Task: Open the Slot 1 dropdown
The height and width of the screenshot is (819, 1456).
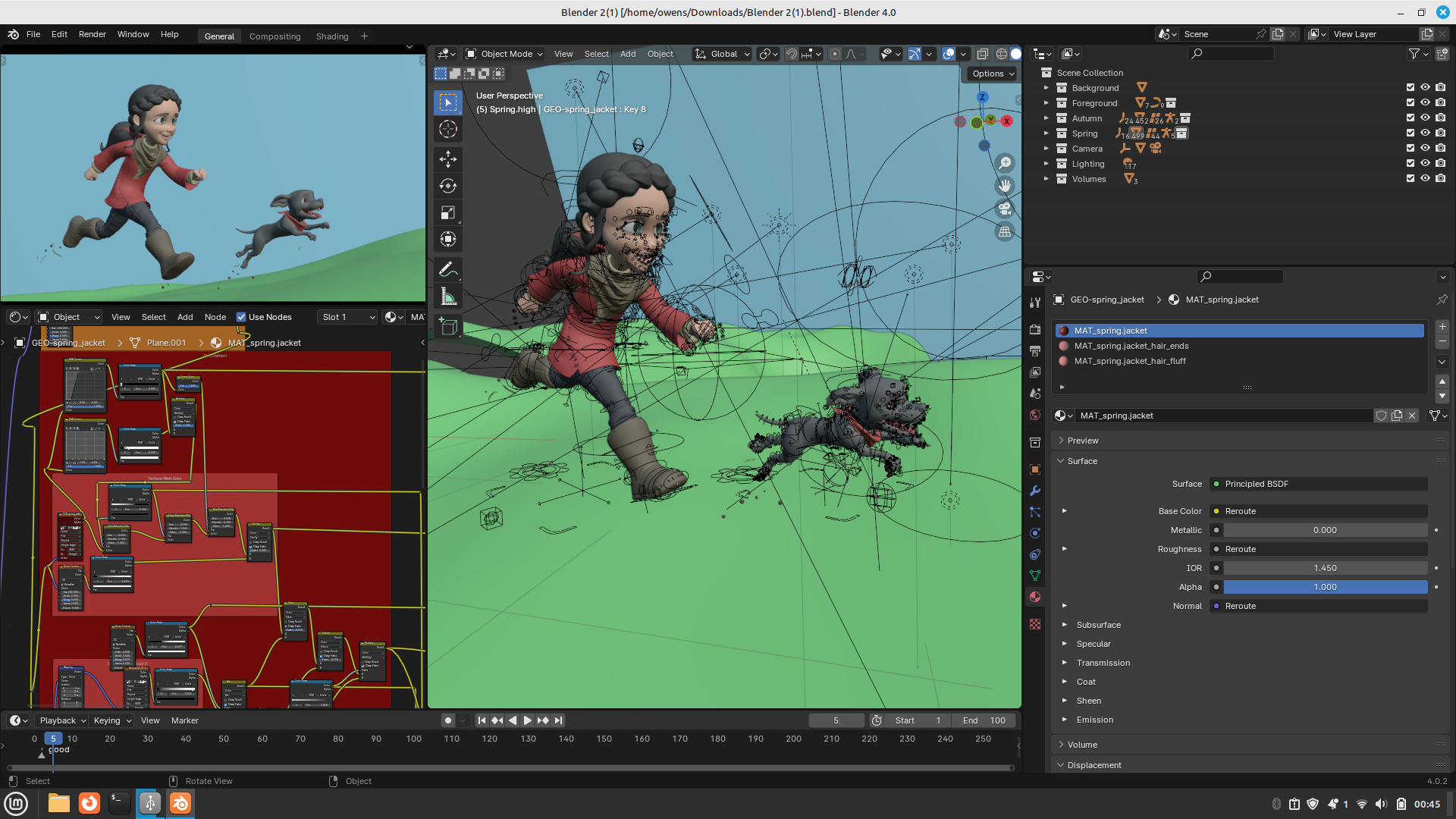Action: [x=349, y=317]
